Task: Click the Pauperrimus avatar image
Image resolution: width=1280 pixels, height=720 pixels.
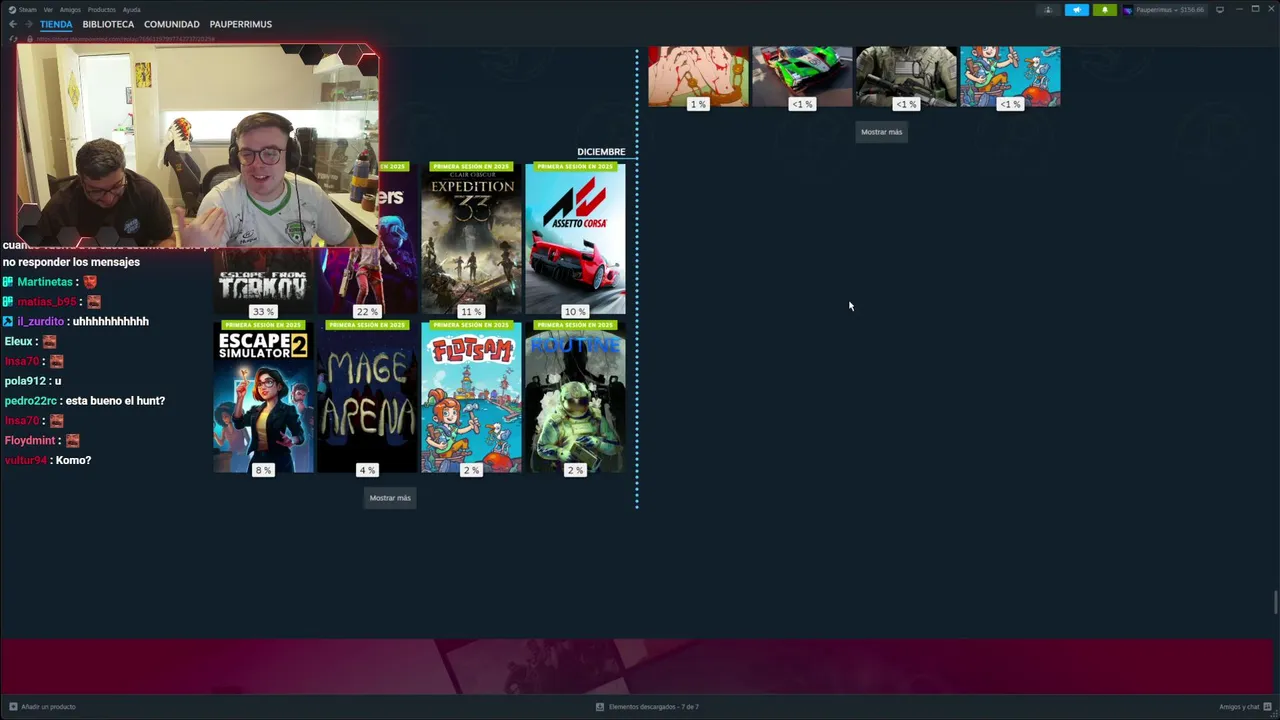Action: (1129, 10)
